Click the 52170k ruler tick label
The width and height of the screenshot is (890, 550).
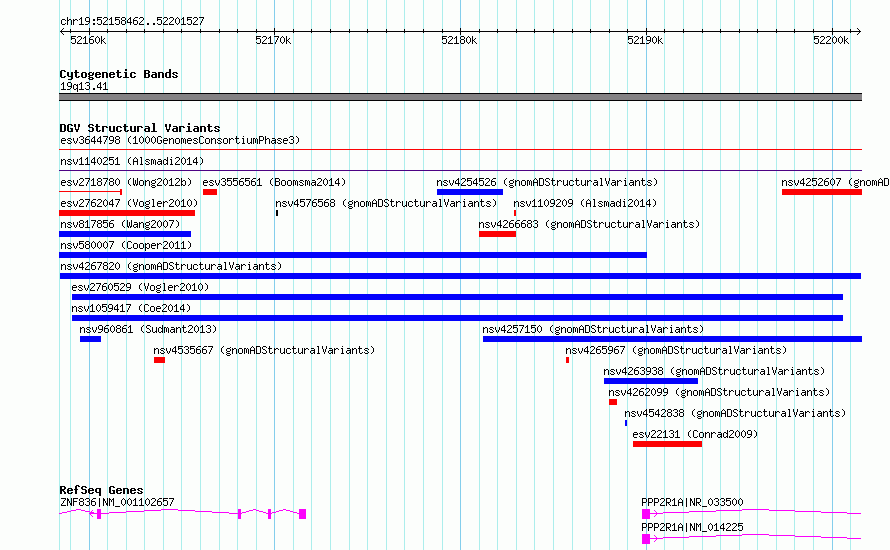coord(273,40)
